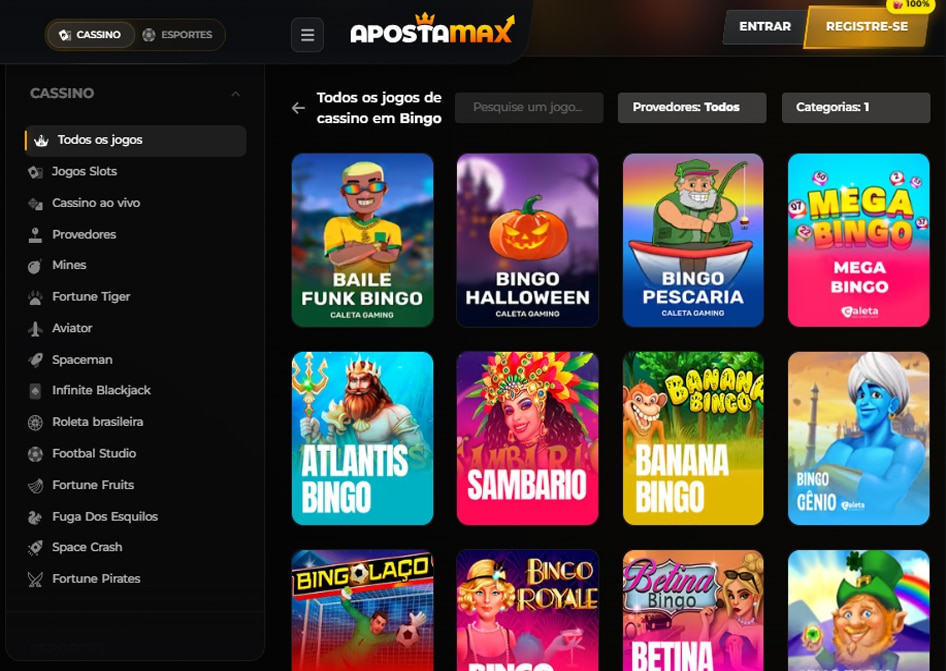Open the Bingo Royale game
The height and width of the screenshot is (671, 946).
point(528,610)
